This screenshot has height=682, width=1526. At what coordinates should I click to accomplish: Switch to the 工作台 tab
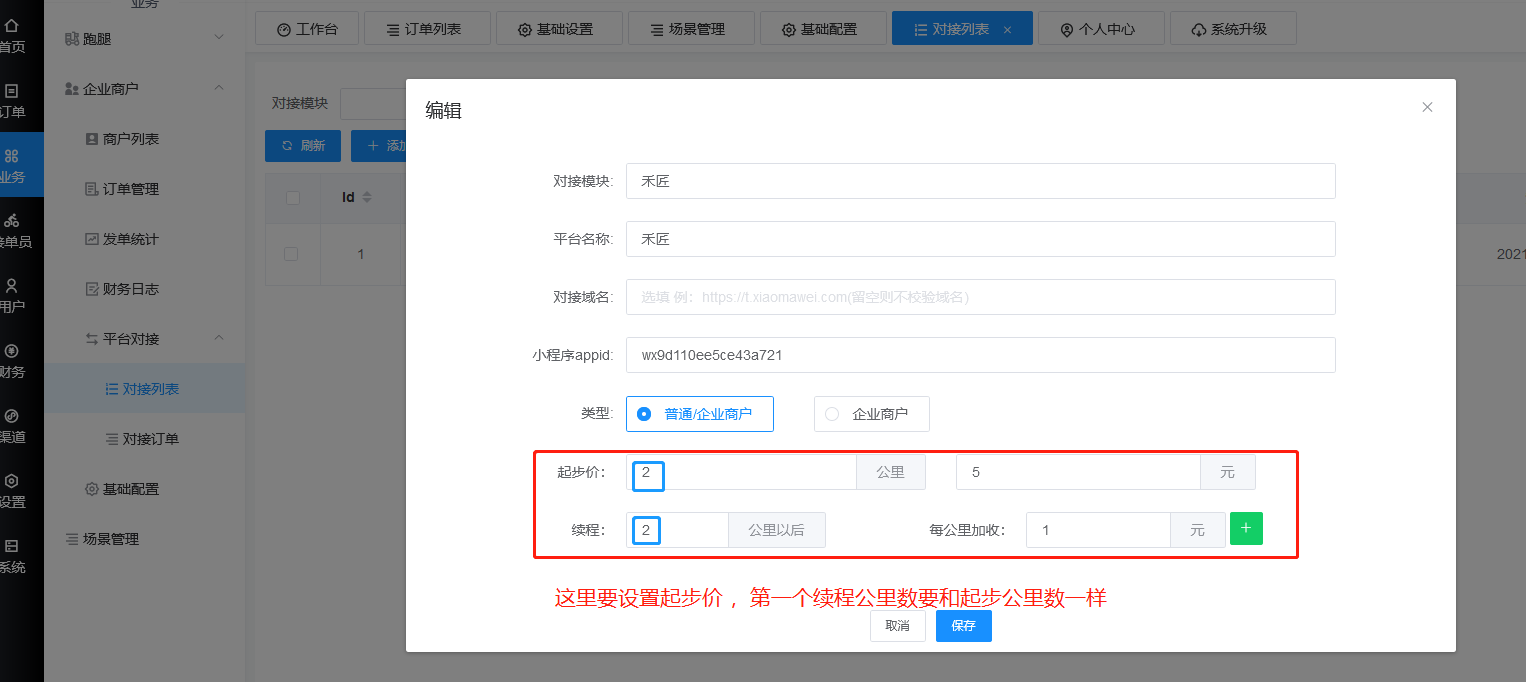click(x=306, y=29)
